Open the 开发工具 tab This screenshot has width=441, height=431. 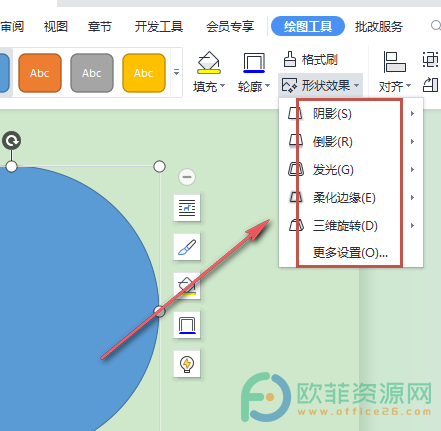(159, 26)
